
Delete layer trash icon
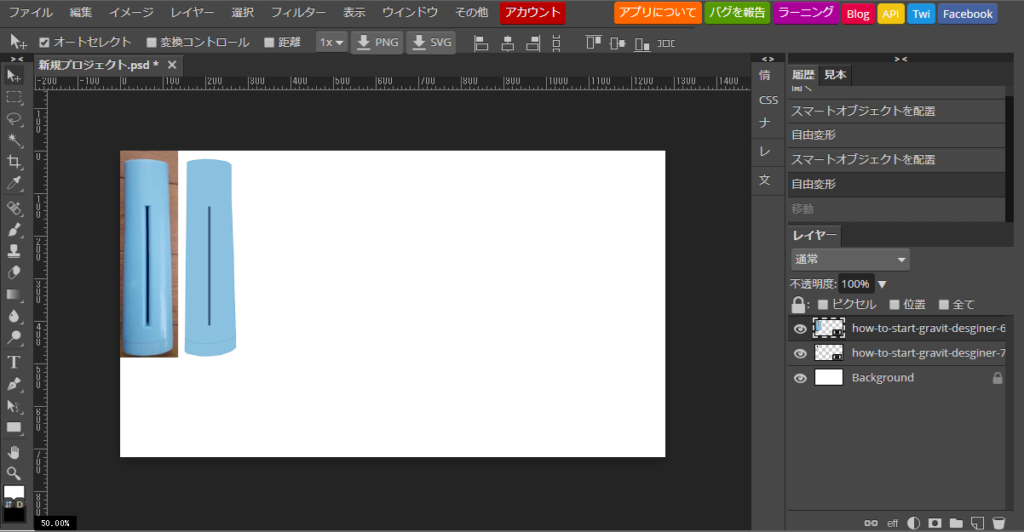[x=999, y=523]
